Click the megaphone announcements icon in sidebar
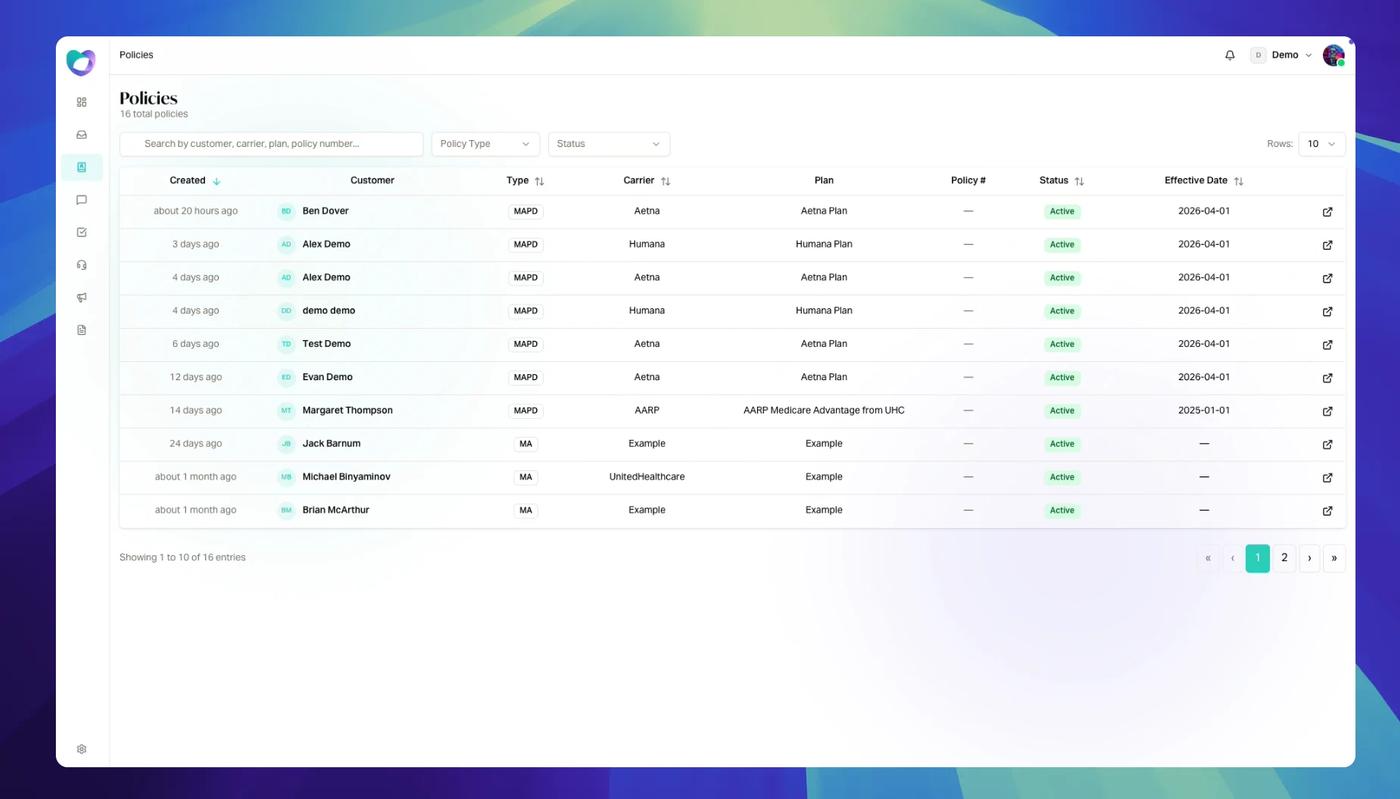Viewport: 1400px width, 799px height. click(x=81, y=297)
